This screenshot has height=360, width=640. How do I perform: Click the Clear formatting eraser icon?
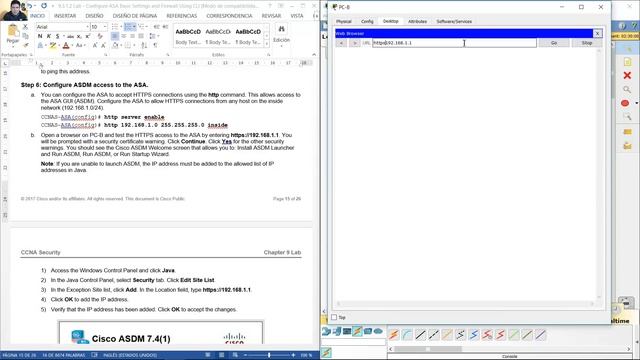100,36
